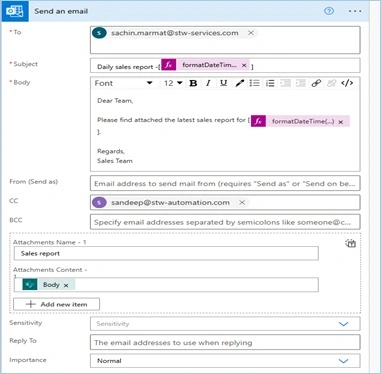Edit the Attachments Name Sales report field

[166, 253]
